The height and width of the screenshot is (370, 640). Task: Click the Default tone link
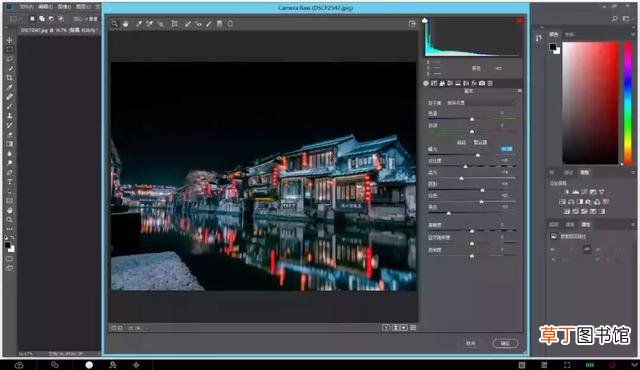pos(480,142)
